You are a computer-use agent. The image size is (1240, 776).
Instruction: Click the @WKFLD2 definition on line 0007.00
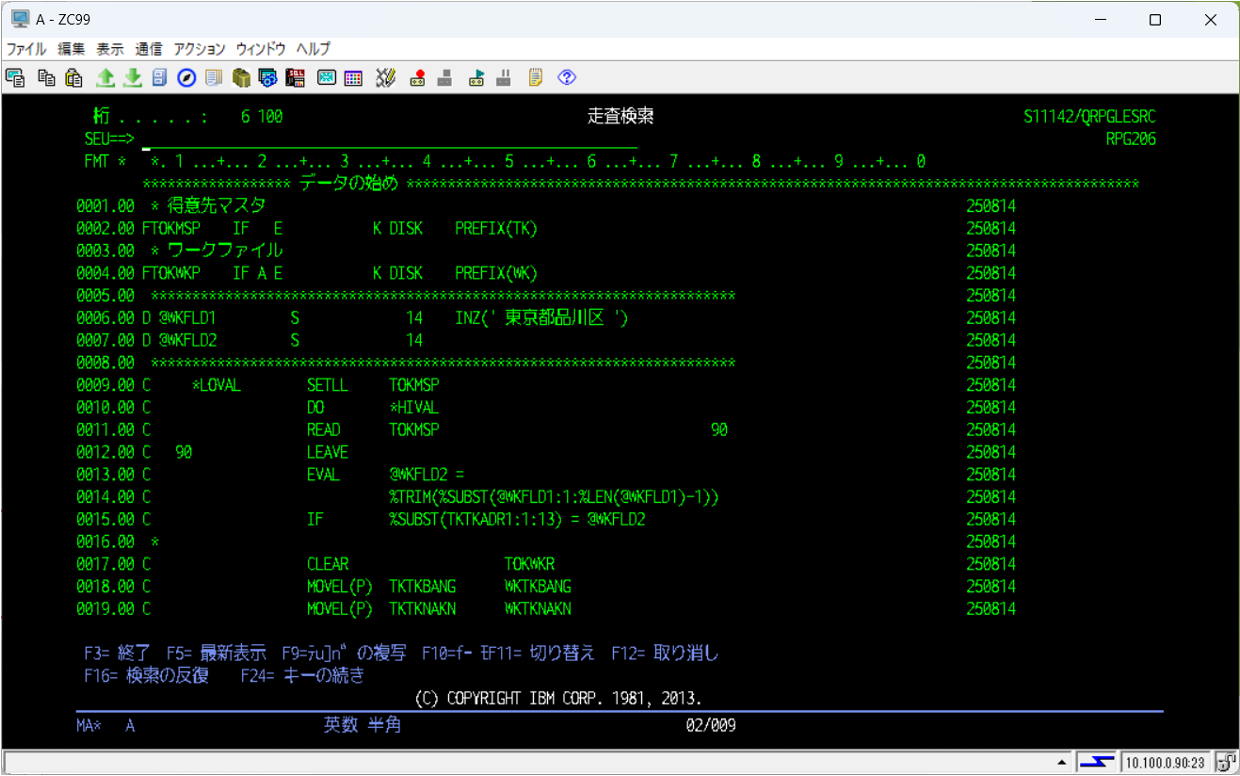pyautogui.click(x=187, y=340)
